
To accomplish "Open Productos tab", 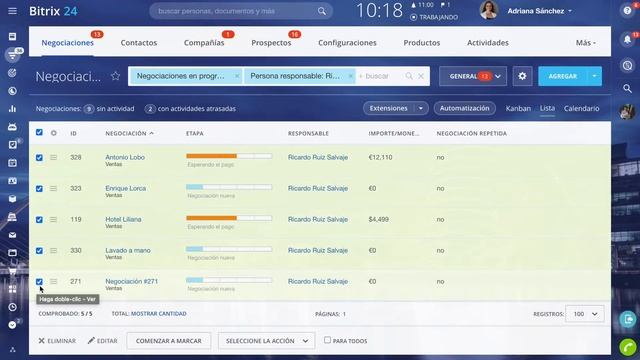I will point(422,42).
